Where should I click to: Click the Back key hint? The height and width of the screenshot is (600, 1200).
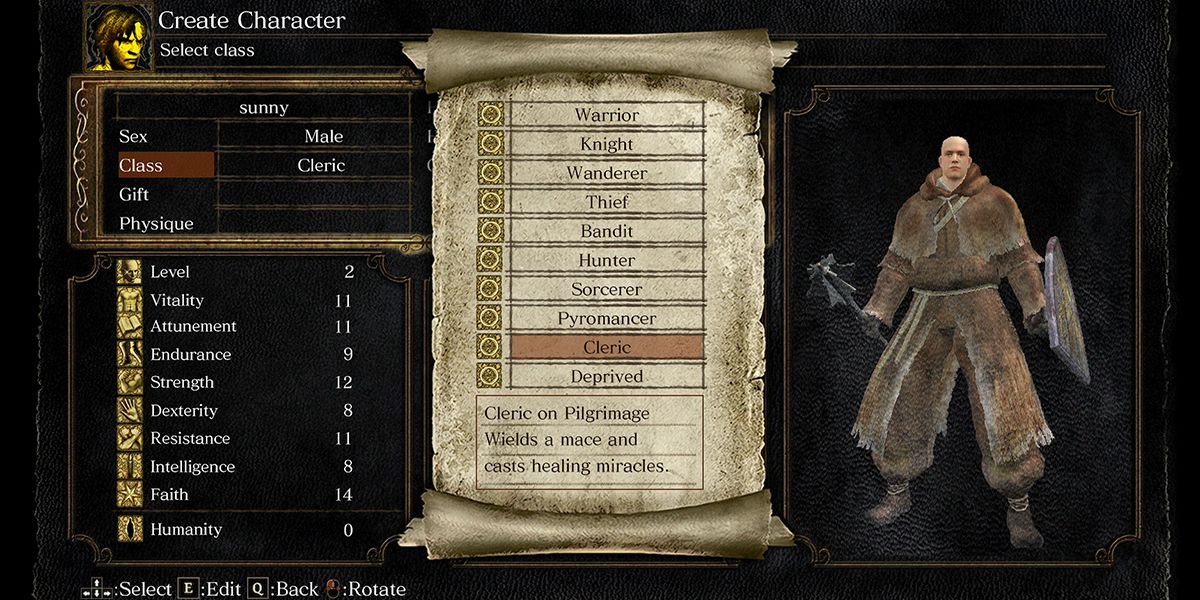click(283, 589)
